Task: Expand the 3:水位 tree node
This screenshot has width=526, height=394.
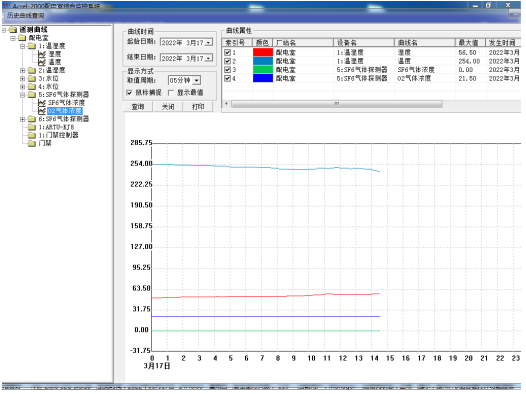Action: 22,78
